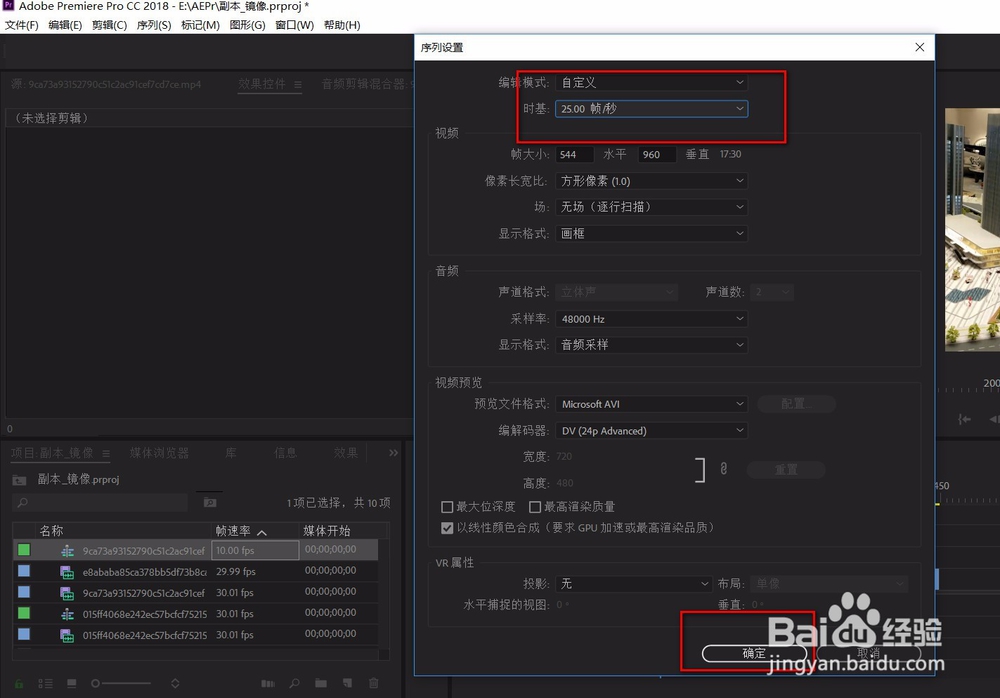Click the Find magnifier in project footer

coord(294,683)
